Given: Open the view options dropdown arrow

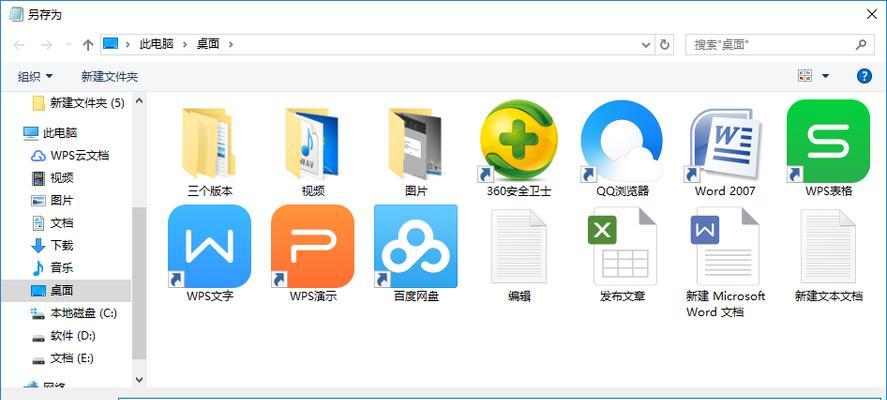Looking at the screenshot, I should [x=825, y=76].
